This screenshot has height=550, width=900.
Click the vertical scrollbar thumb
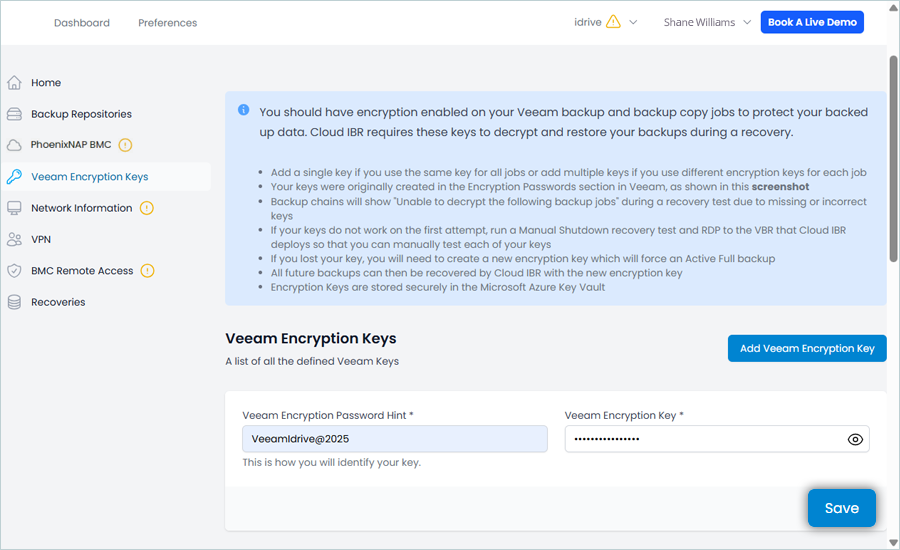point(893,158)
